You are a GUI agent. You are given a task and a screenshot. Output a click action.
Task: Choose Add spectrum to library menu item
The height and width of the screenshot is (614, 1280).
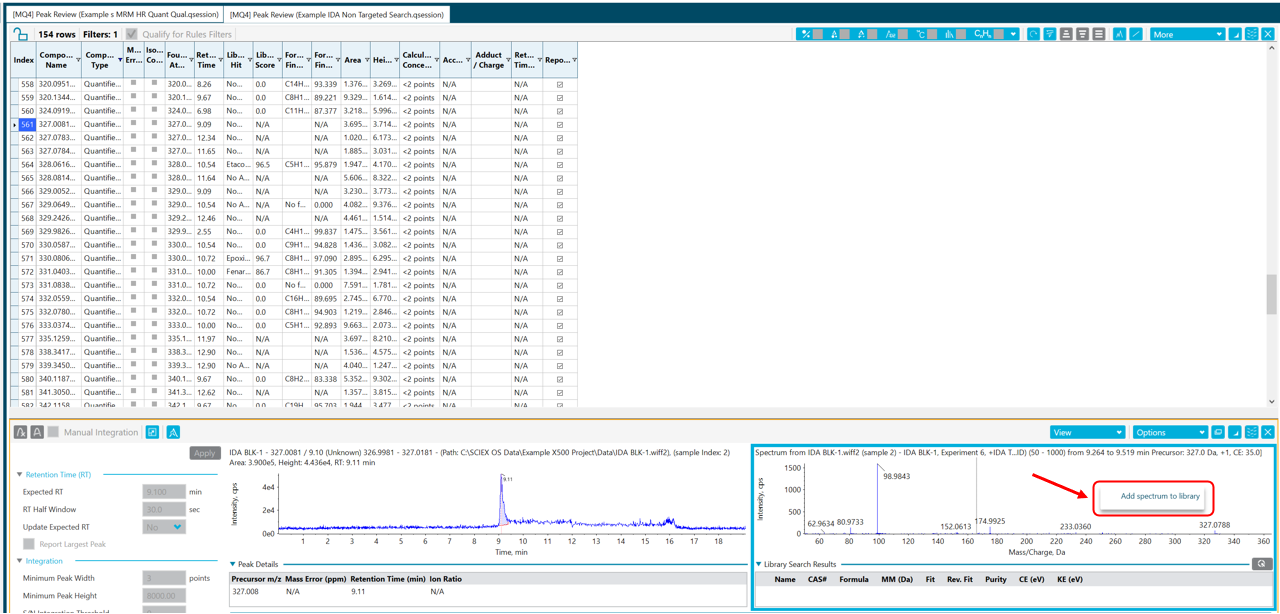coord(1159,496)
